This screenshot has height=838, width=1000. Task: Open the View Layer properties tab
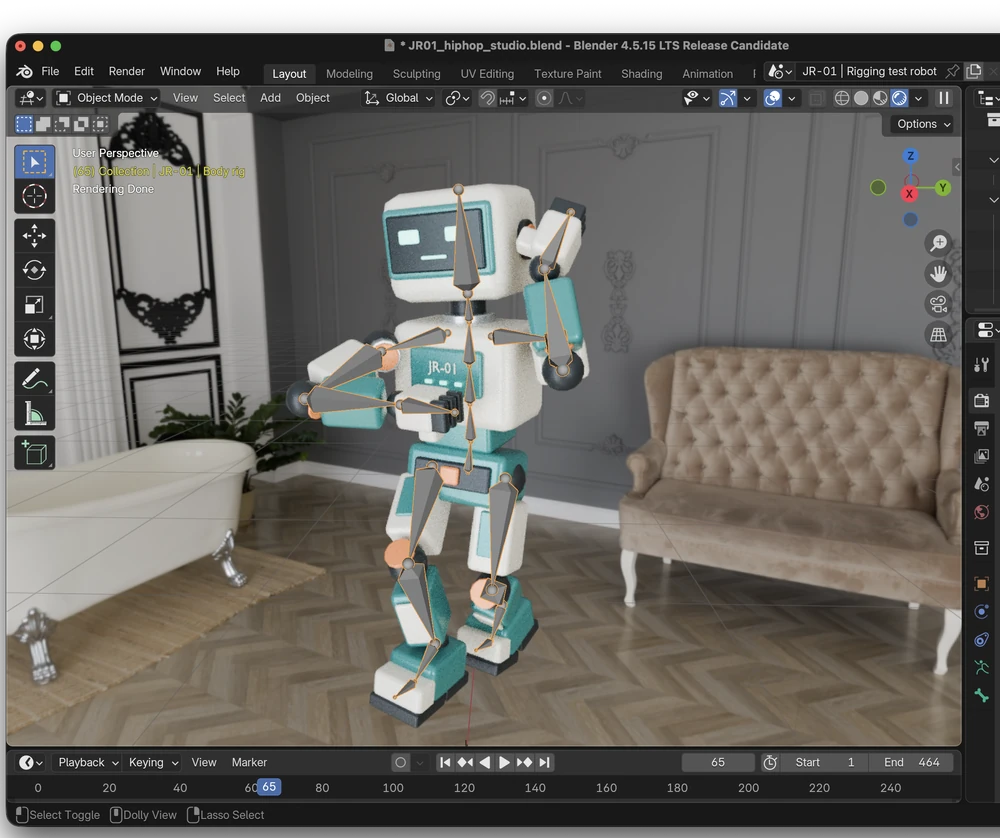point(982,457)
